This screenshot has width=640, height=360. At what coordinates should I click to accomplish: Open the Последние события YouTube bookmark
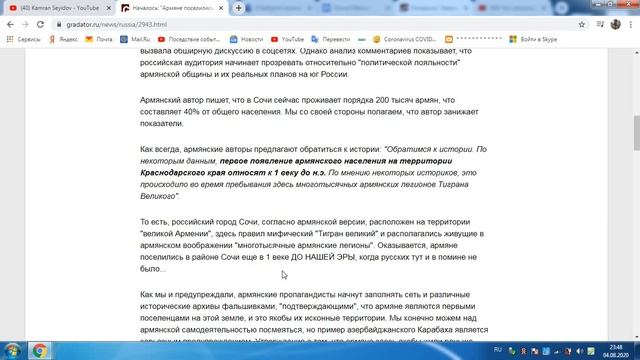[x=189, y=39]
